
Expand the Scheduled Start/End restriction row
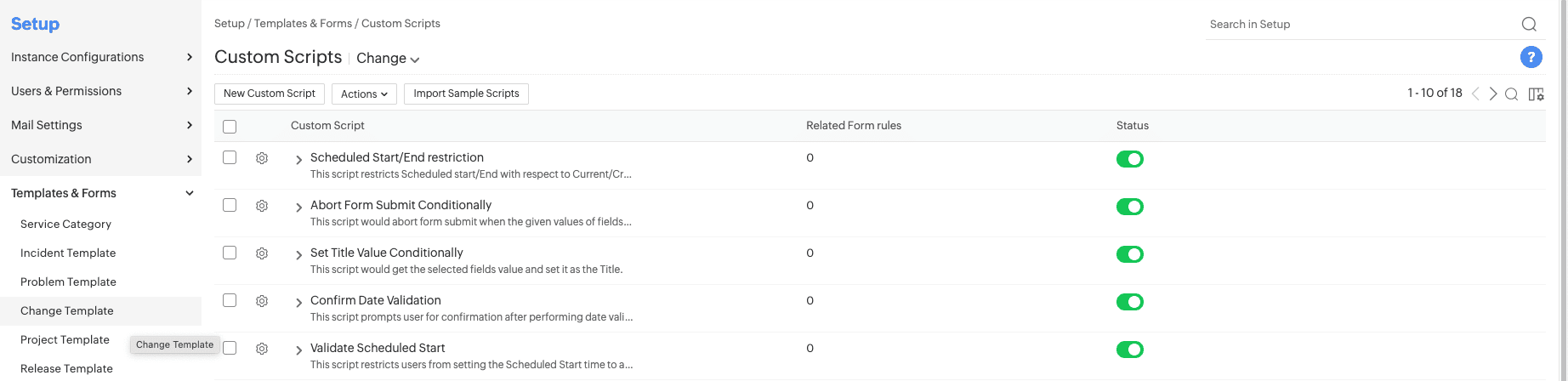[x=298, y=160]
